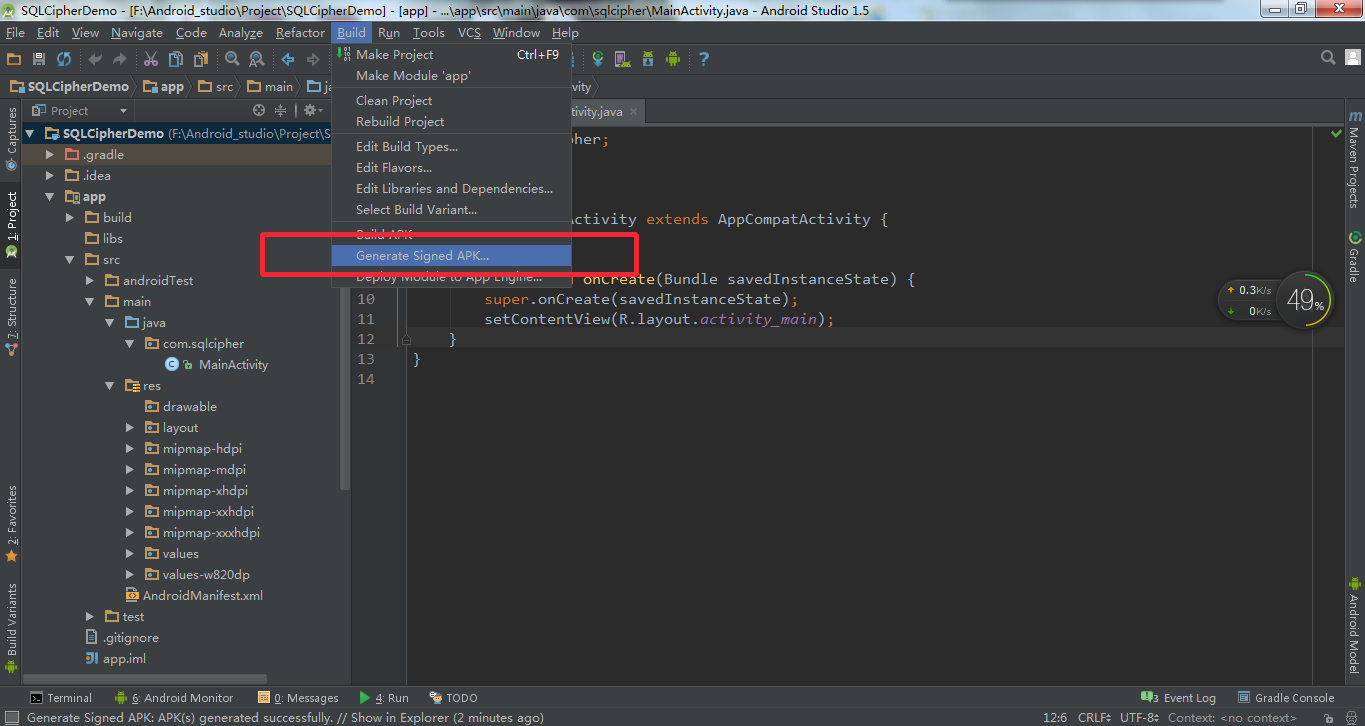Open the UTF-8 encoding selector
This screenshot has height=726, width=1365.
coord(1140,717)
